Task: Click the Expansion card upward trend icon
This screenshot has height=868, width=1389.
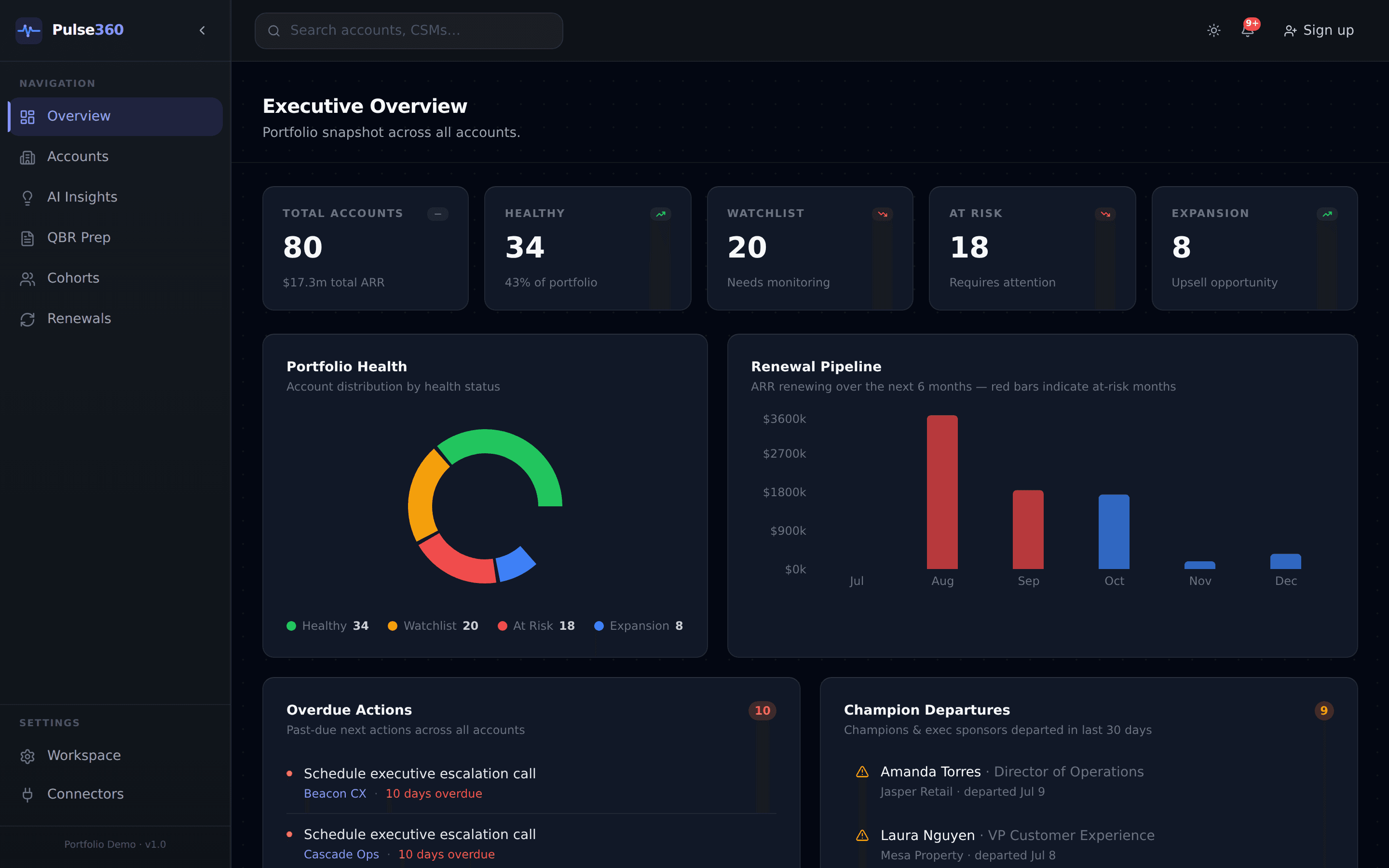Action: pyautogui.click(x=1328, y=214)
